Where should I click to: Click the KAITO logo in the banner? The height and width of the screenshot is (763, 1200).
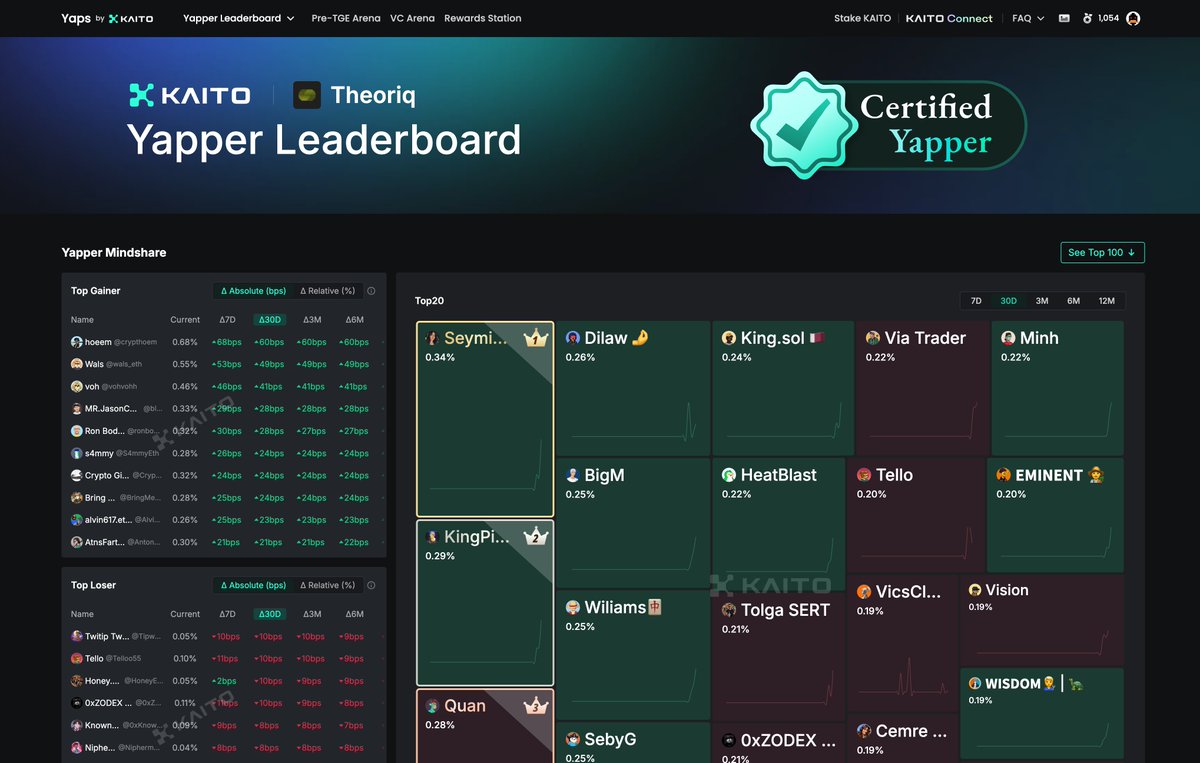(190, 95)
